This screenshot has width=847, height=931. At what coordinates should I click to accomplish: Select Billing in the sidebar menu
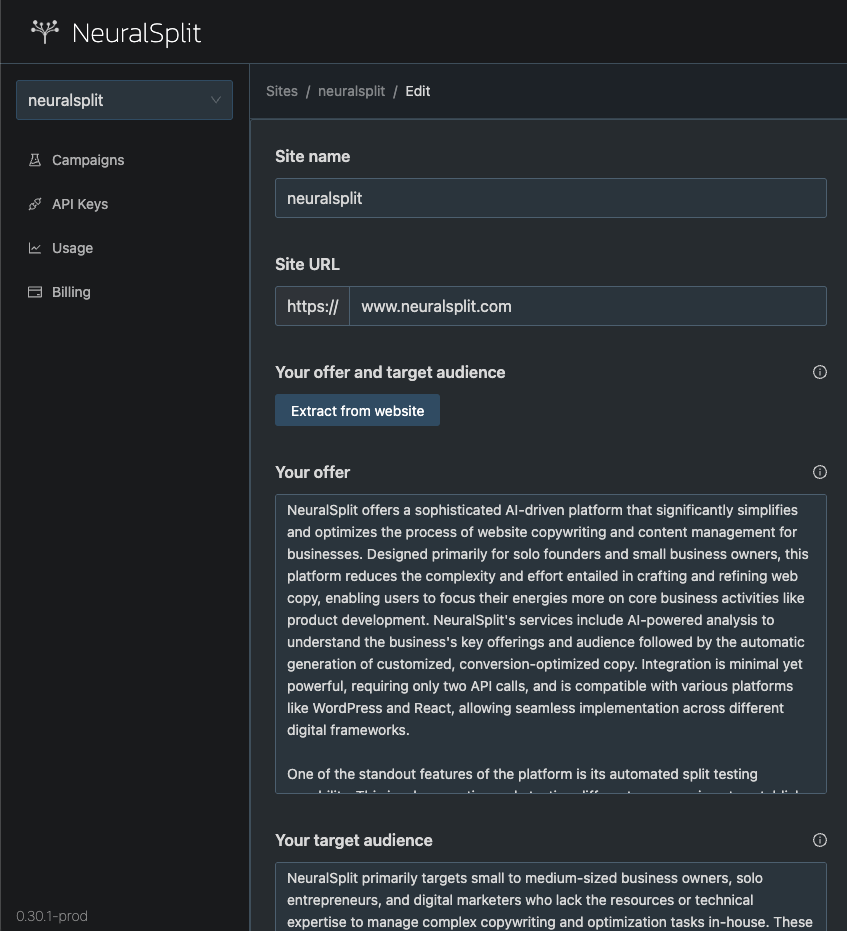point(70,292)
